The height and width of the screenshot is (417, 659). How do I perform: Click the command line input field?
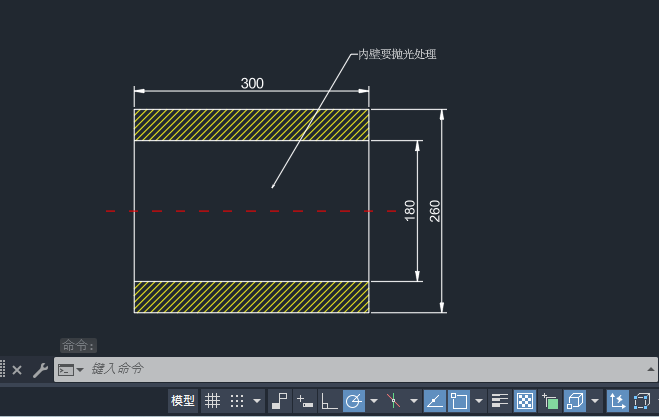click(x=356, y=369)
